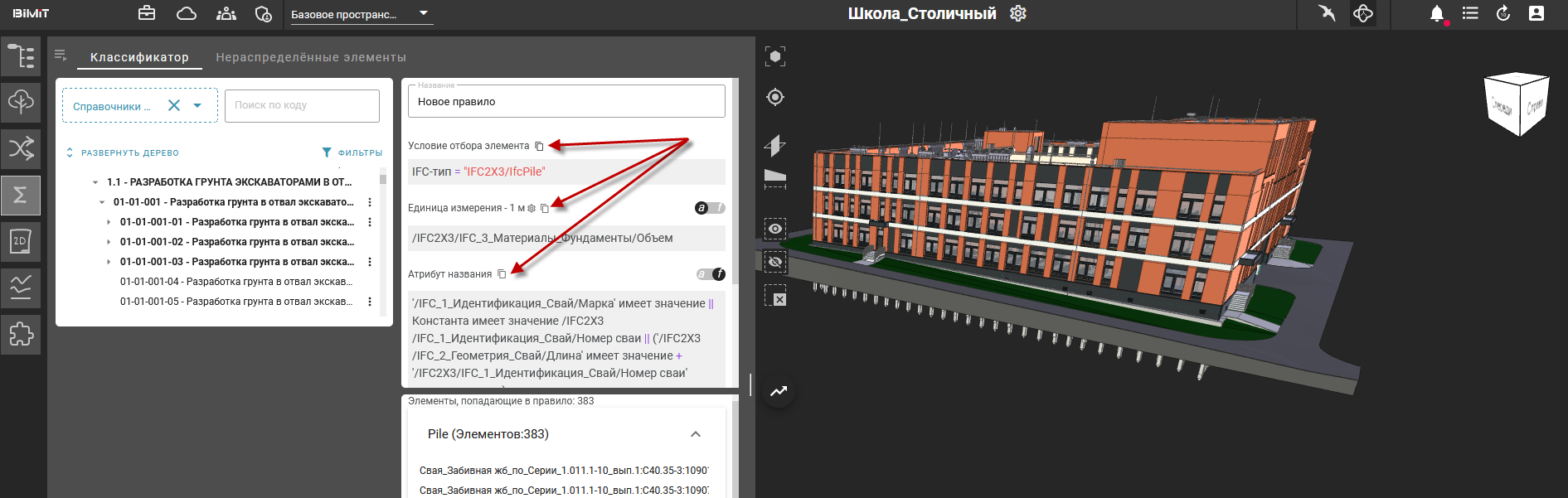Select the Классификатор tab
Screen dimensions: 1568x498
coord(139,57)
